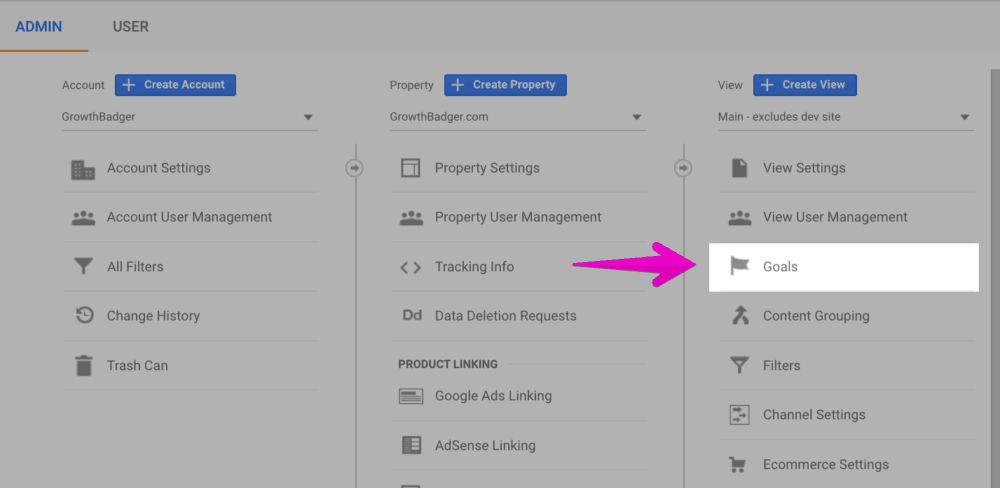Click the Create Property button

tap(505, 85)
